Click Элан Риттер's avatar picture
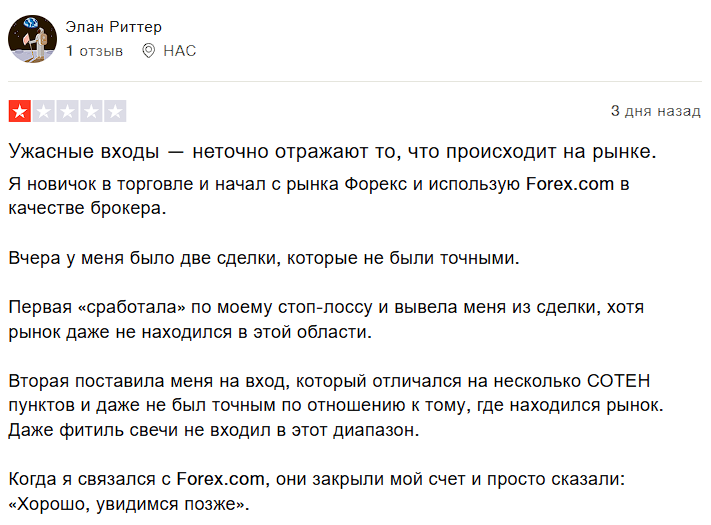This screenshot has height=525, width=711. (33, 39)
